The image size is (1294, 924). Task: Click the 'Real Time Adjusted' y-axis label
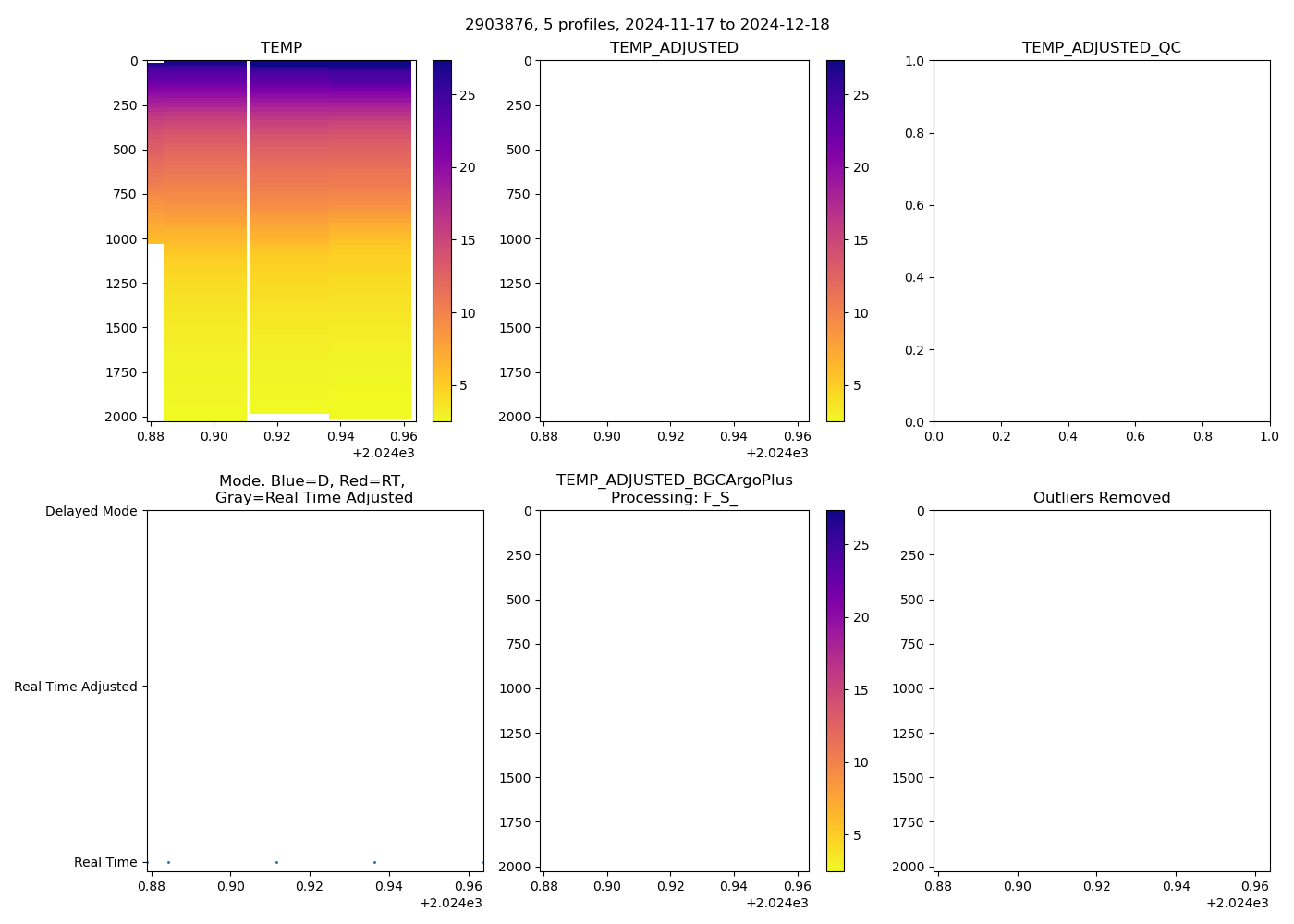pyautogui.click(x=76, y=687)
